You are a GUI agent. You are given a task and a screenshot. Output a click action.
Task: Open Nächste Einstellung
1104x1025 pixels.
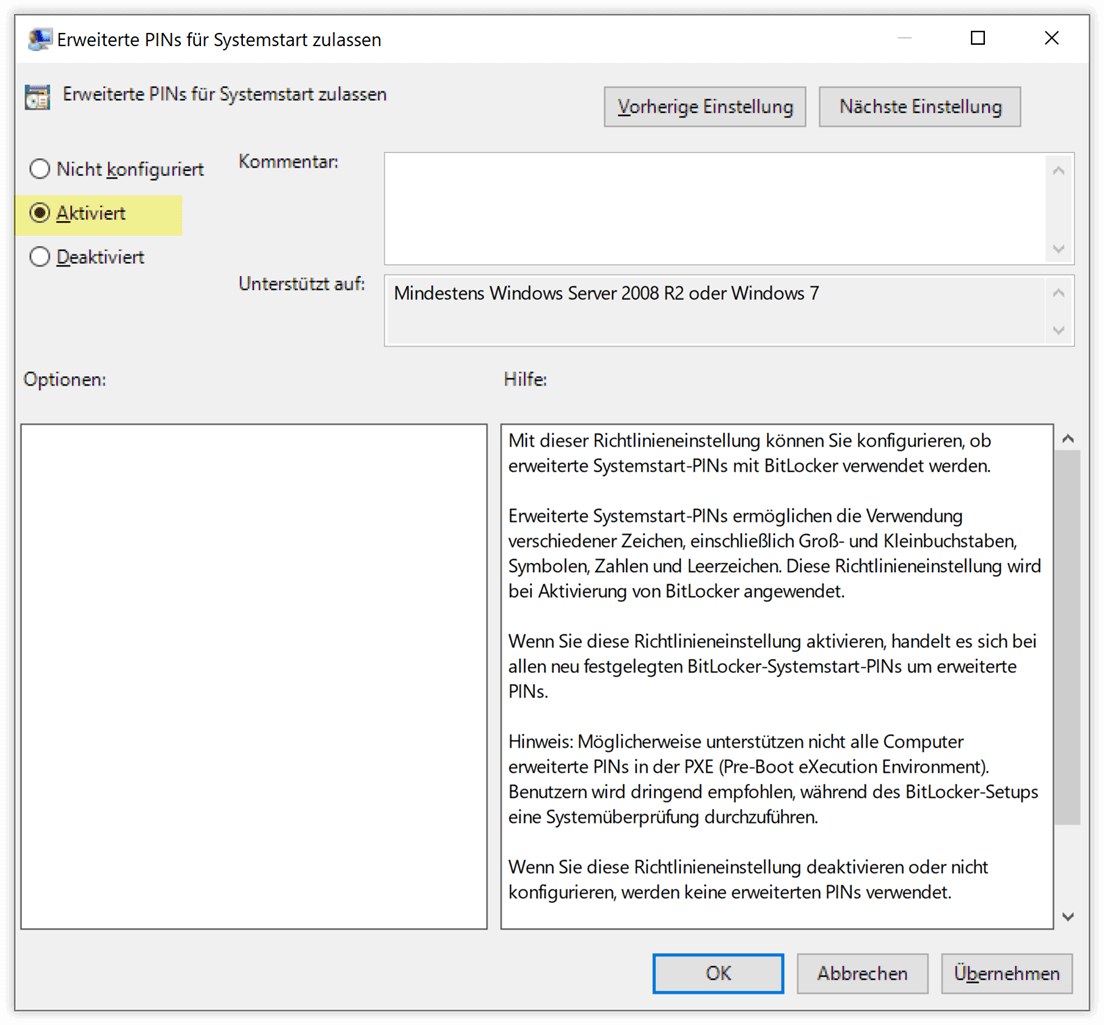pos(920,106)
